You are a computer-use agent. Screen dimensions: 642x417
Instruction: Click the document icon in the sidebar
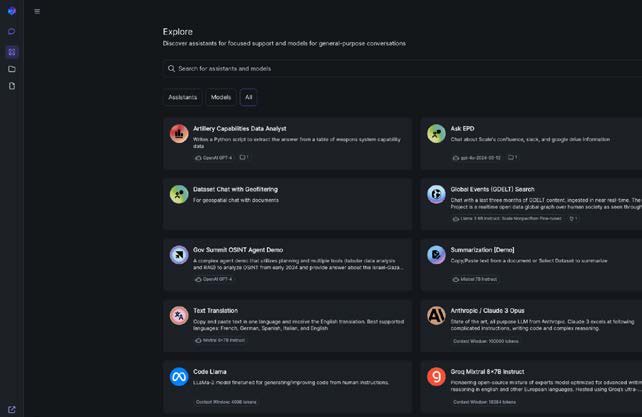click(12, 87)
